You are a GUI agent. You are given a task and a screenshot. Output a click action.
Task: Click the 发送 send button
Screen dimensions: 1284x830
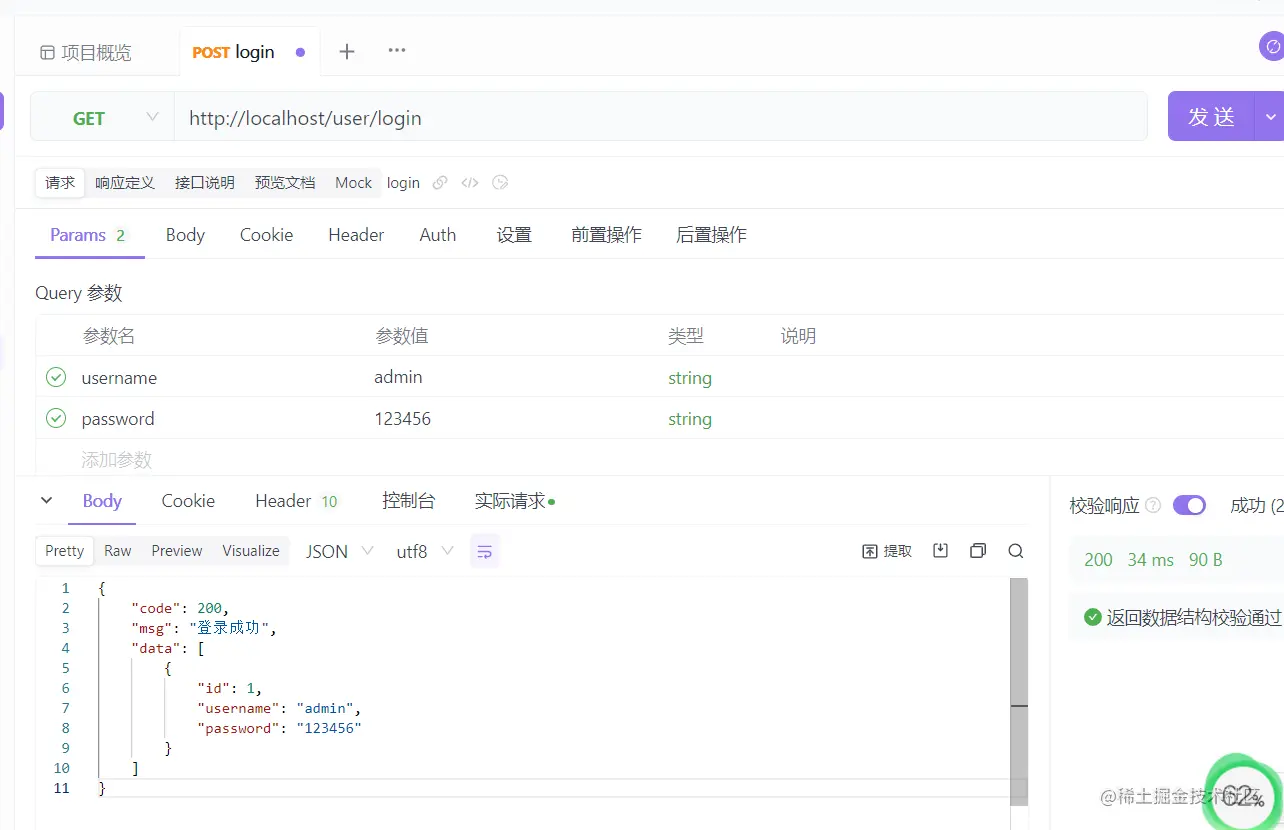[x=1212, y=117]
